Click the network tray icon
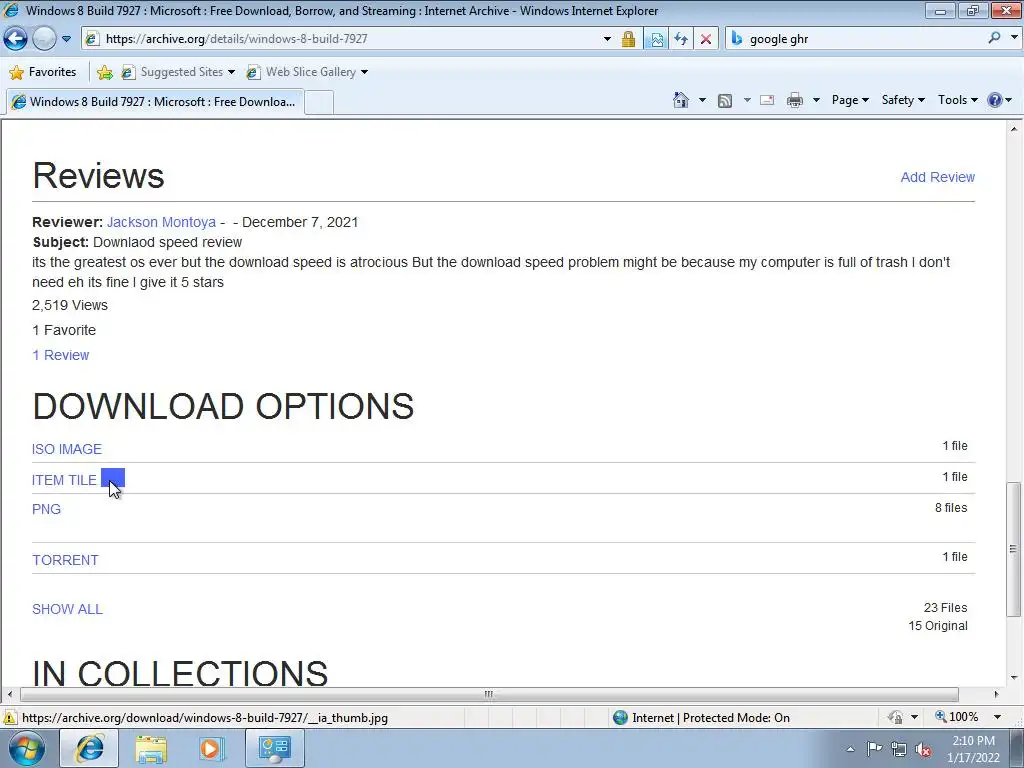Image resolution: width=1024 pixels, height=768 pixels. tap(899, 749)
